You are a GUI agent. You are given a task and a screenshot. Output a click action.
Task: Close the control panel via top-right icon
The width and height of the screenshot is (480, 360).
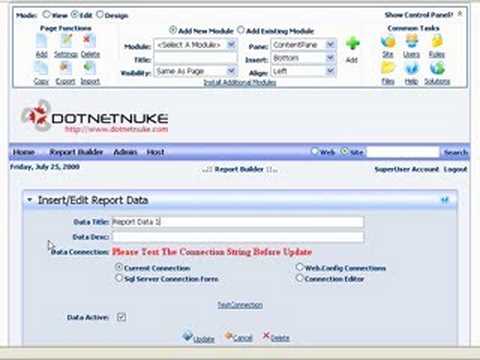point(460,14)
